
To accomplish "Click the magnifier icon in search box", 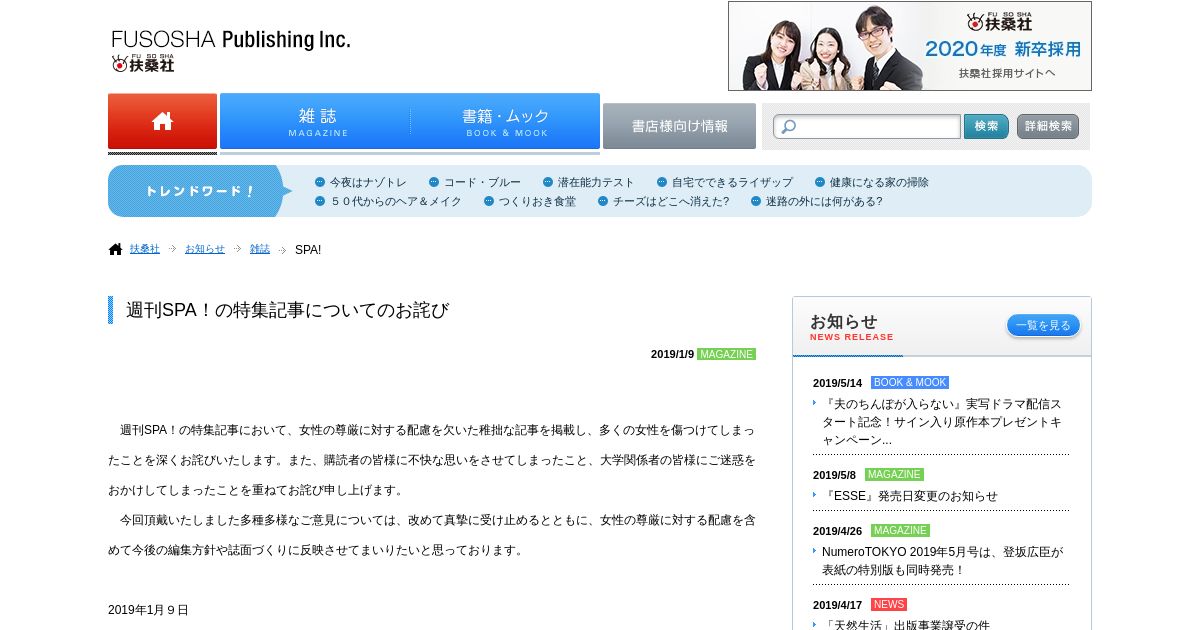I will [x=787, y=127].
